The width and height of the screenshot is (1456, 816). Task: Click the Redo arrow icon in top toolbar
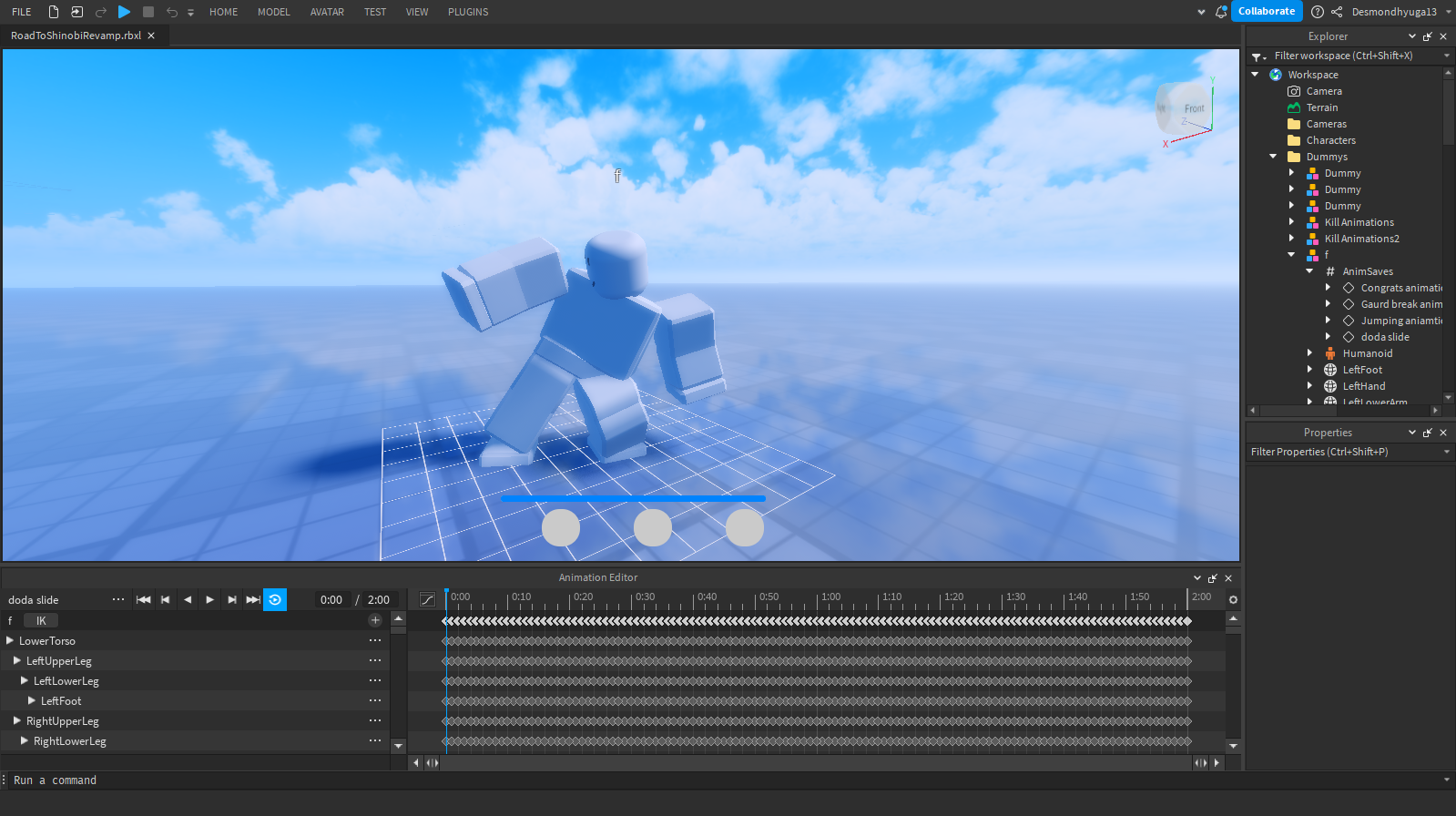click(x=101, y=12)
